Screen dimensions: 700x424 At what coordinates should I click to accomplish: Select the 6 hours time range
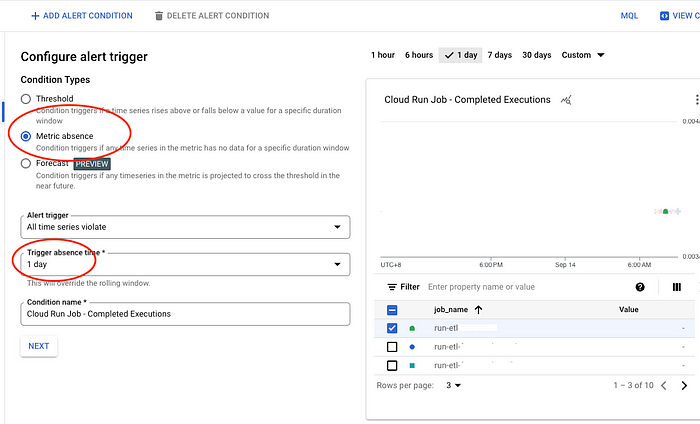419,55
